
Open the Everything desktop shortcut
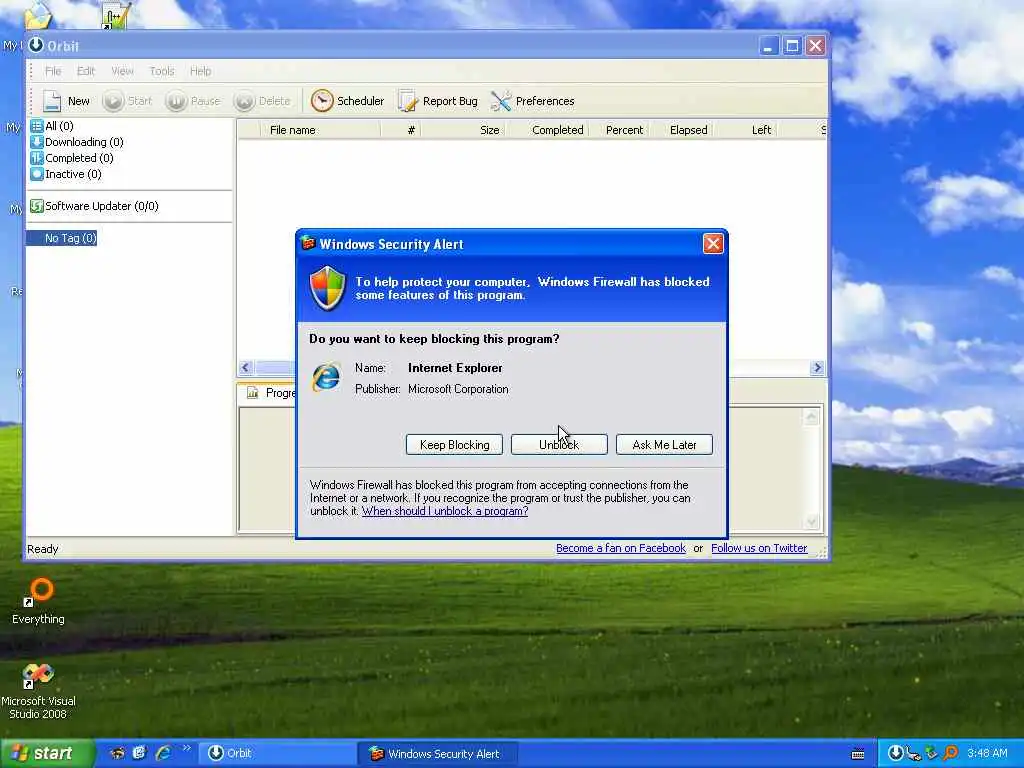click(x=39, y=601)
